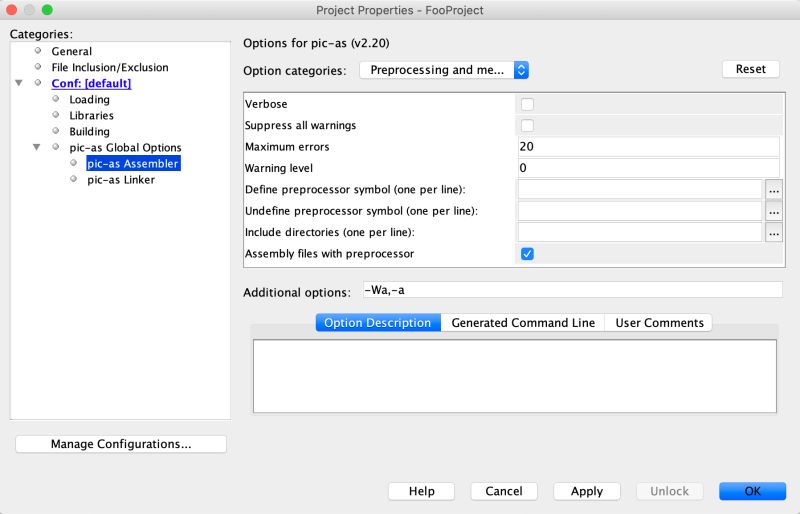
Task: Select File Inclusion/Exclusion category
Action: click(x=110, y=67)
